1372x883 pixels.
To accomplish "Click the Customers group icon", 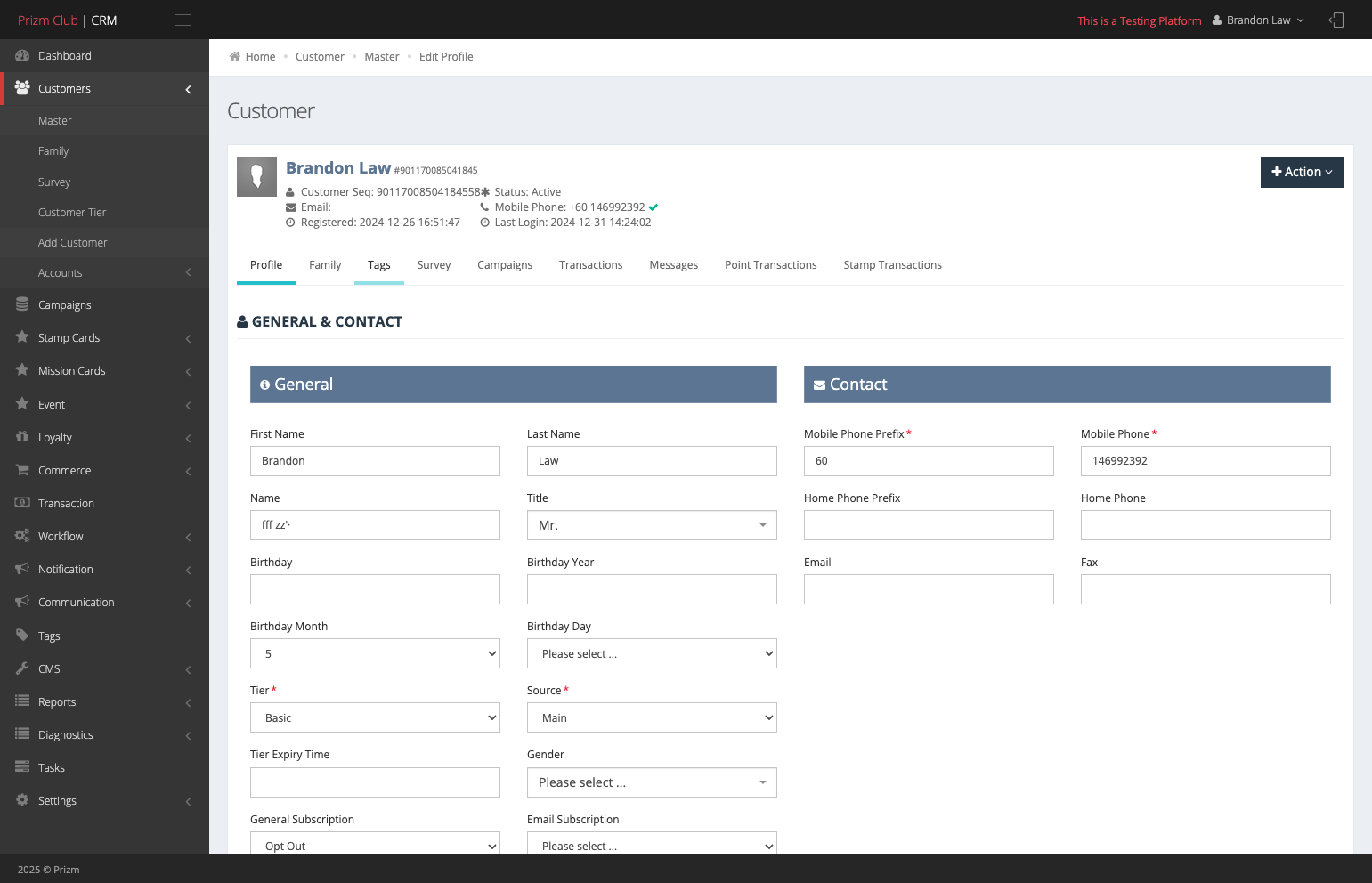I will pos(22,88).
